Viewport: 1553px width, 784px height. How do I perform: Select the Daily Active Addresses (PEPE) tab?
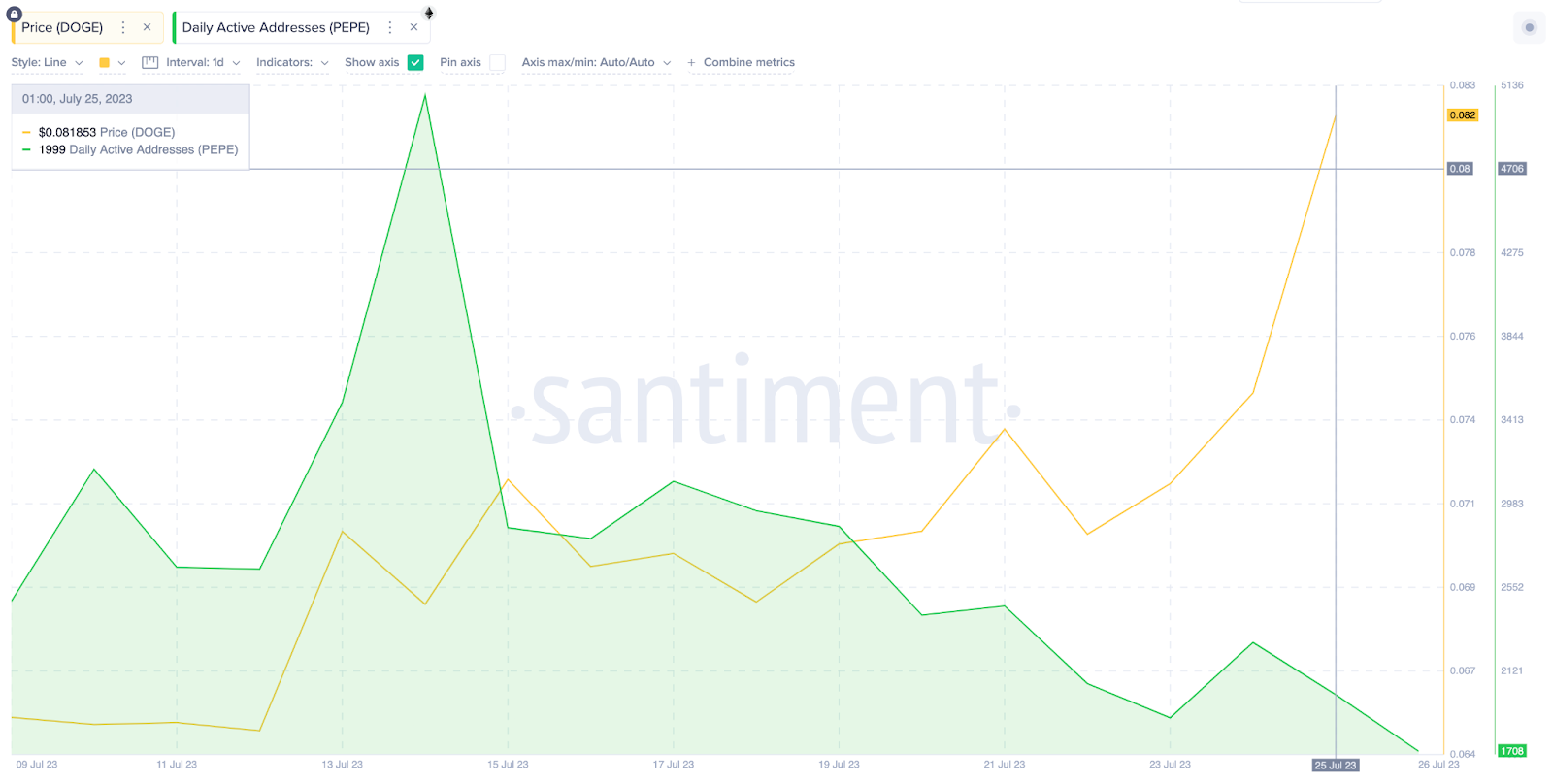(x=276, y=27)
